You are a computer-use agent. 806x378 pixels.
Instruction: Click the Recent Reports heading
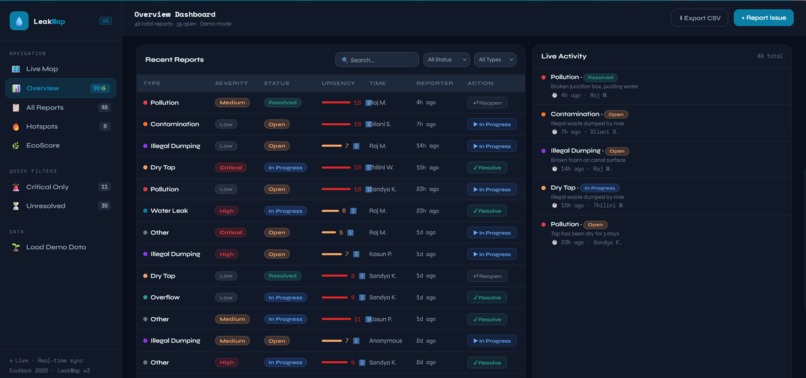click(174, 60)
